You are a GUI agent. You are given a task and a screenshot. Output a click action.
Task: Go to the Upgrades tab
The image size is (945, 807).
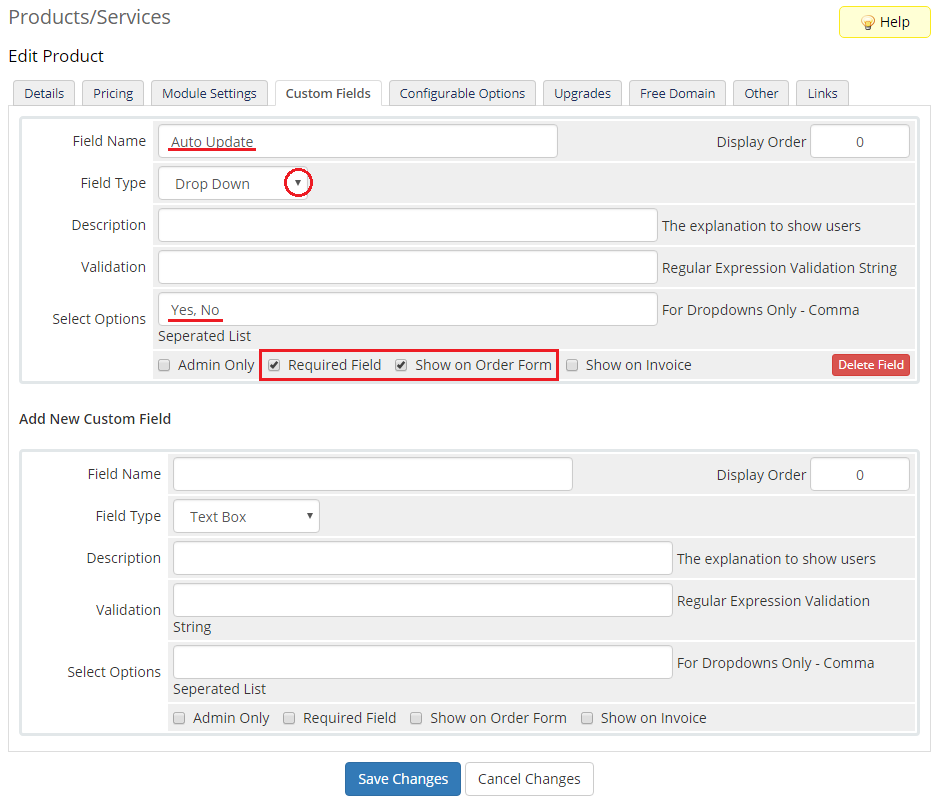click(x=582, y=93)
